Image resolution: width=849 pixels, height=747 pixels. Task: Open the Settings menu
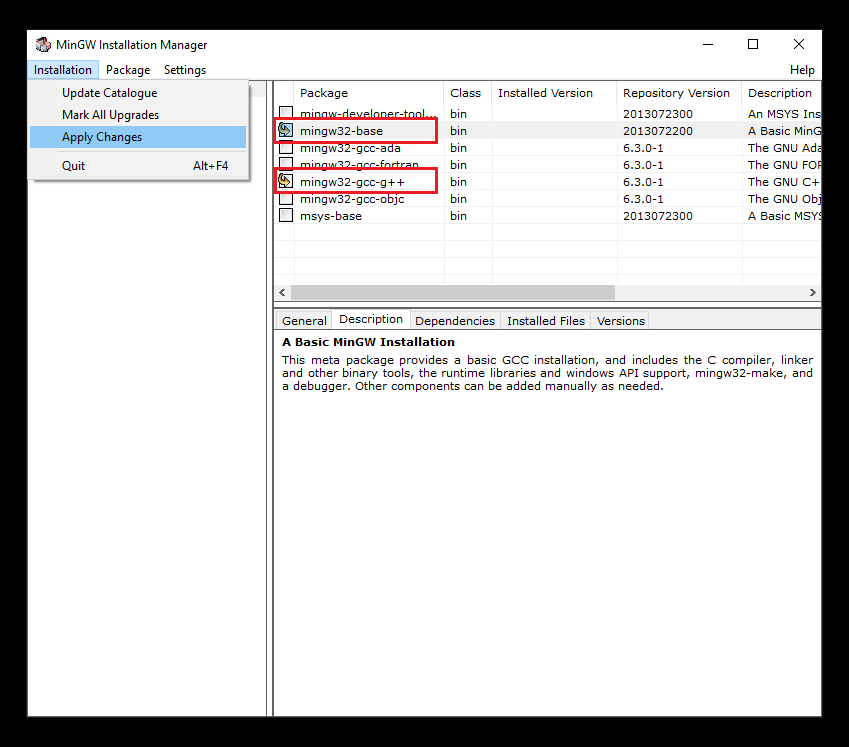(185, 70)
